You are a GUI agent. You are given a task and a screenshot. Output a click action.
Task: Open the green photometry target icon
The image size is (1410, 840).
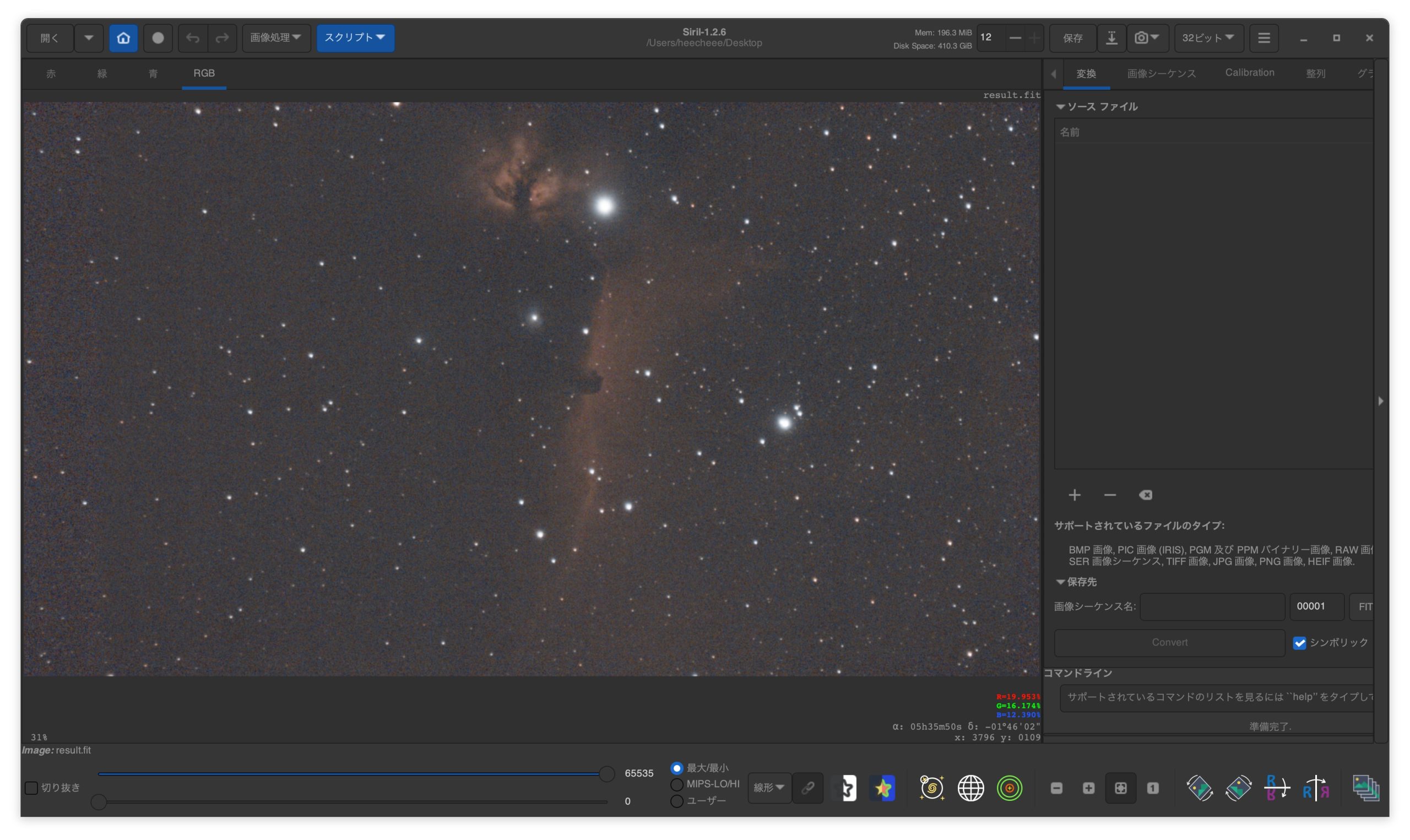[1009, 788]
